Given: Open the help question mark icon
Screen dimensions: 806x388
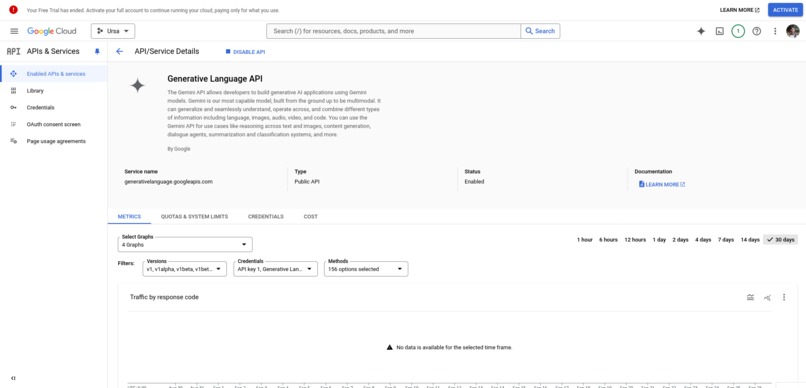Looking at the screenshot, I should 756,31.
